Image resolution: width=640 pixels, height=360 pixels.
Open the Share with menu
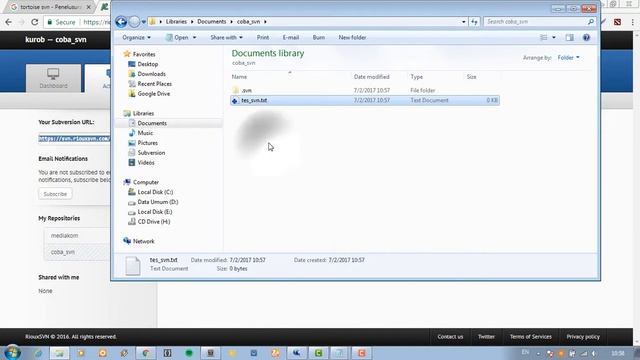227,38
